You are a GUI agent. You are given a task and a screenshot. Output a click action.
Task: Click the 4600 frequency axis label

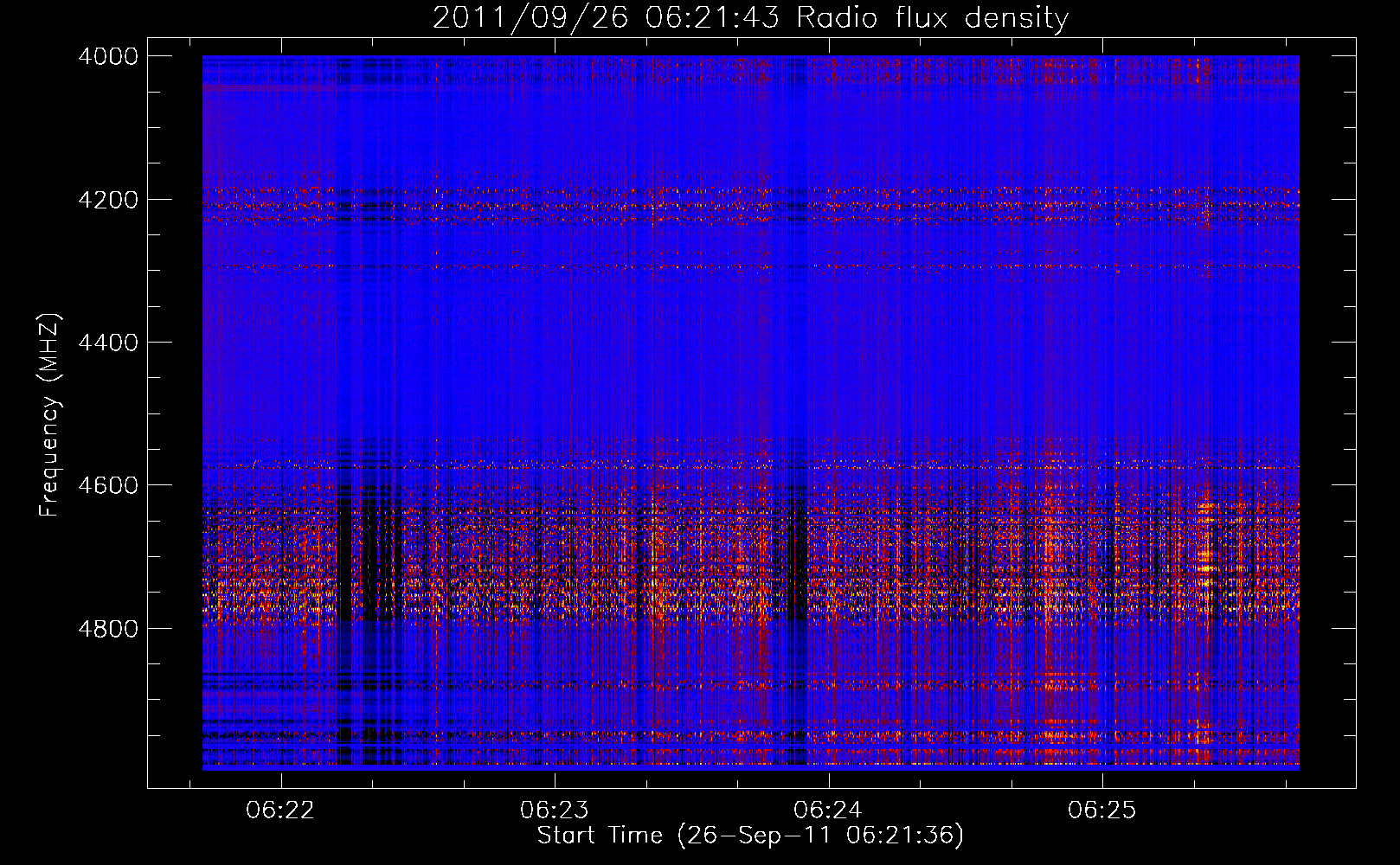108,485
